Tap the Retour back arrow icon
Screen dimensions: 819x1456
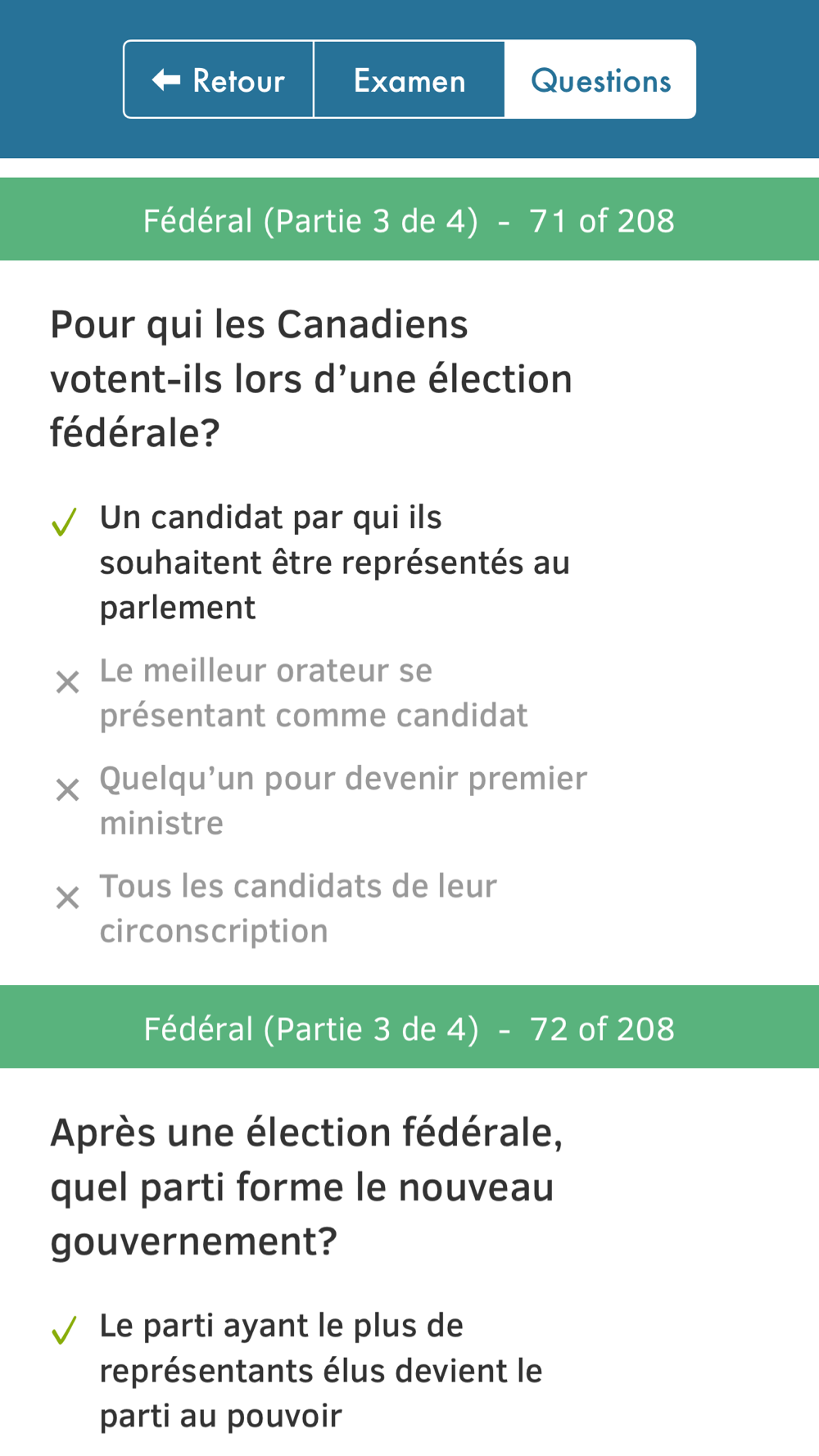[166, 79]
